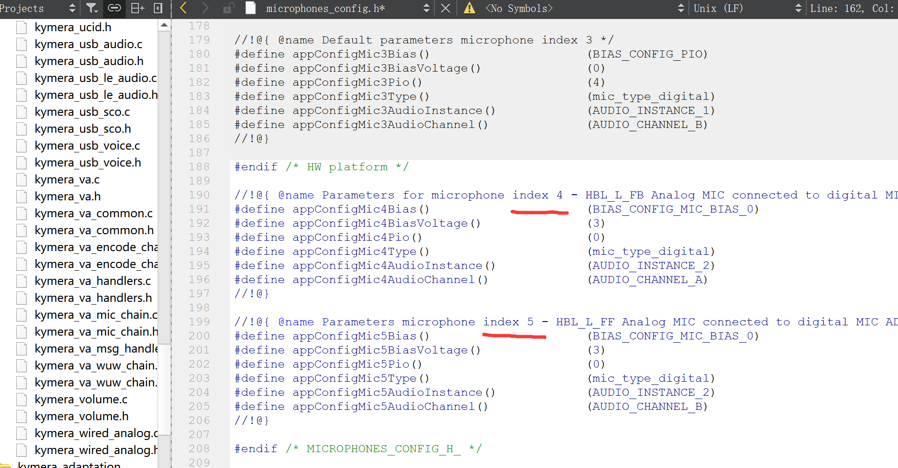The height and width of the screenshot is (468, 898).
Task: Select kymera_usb_sco.c file
Action: click(82, 112)
